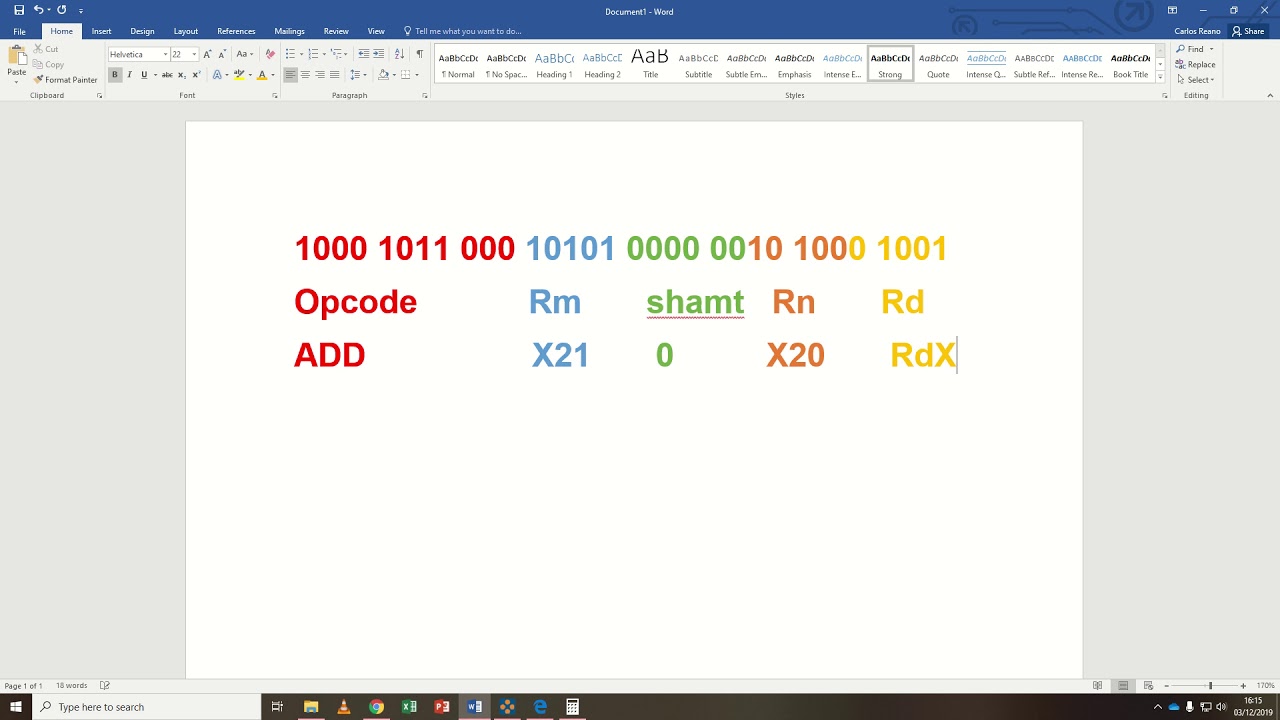The height and width of the screenshot is (720, 1280).
Task: Toggle Underline formatting
Action: pos(144,75)
